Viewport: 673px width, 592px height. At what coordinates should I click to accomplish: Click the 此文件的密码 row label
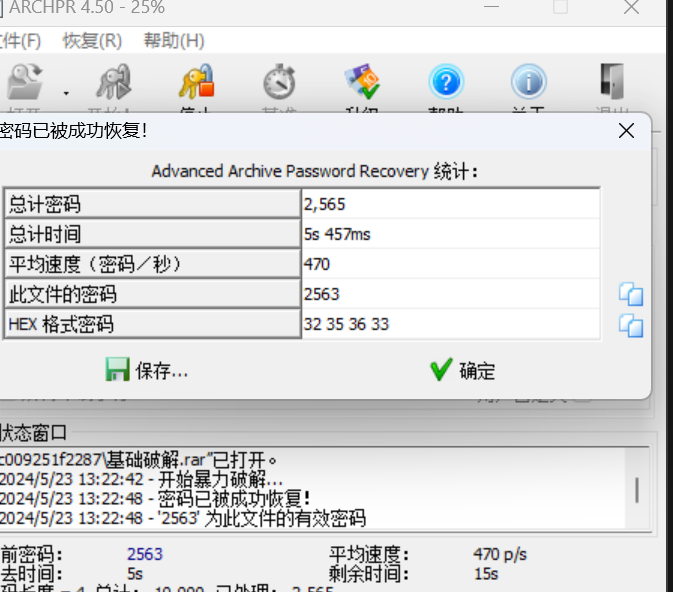click(x=152, y=294)
